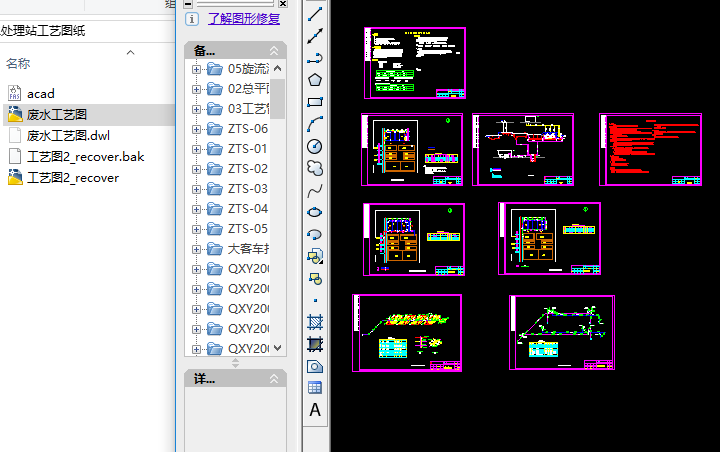Select the ZTS-03 folder entry
This screenshot has width=720, height=452.
(x=237, y=189)
